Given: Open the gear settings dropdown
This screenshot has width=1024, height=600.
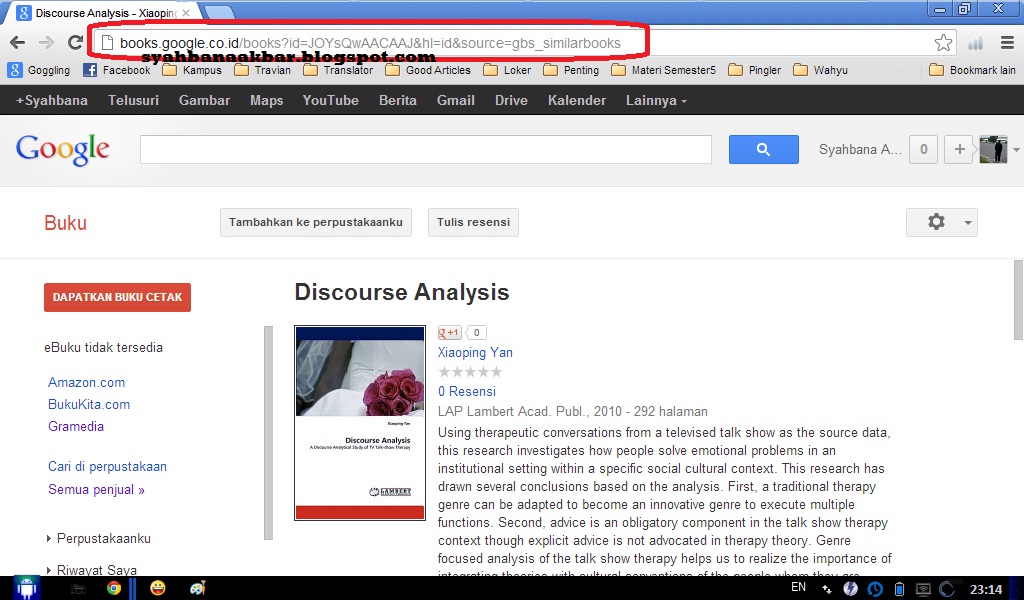Looking at the screenshot, I should (x=942, y=223).
